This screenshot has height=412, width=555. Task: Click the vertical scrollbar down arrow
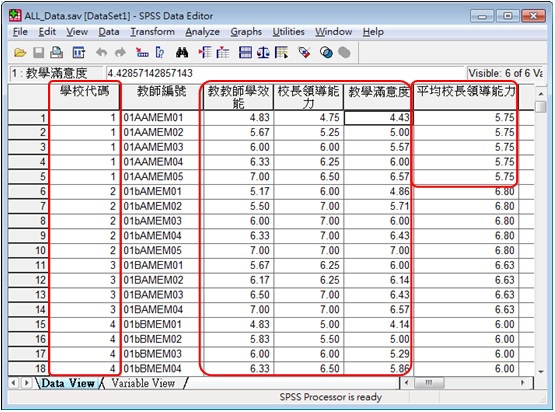click(540, 372)
